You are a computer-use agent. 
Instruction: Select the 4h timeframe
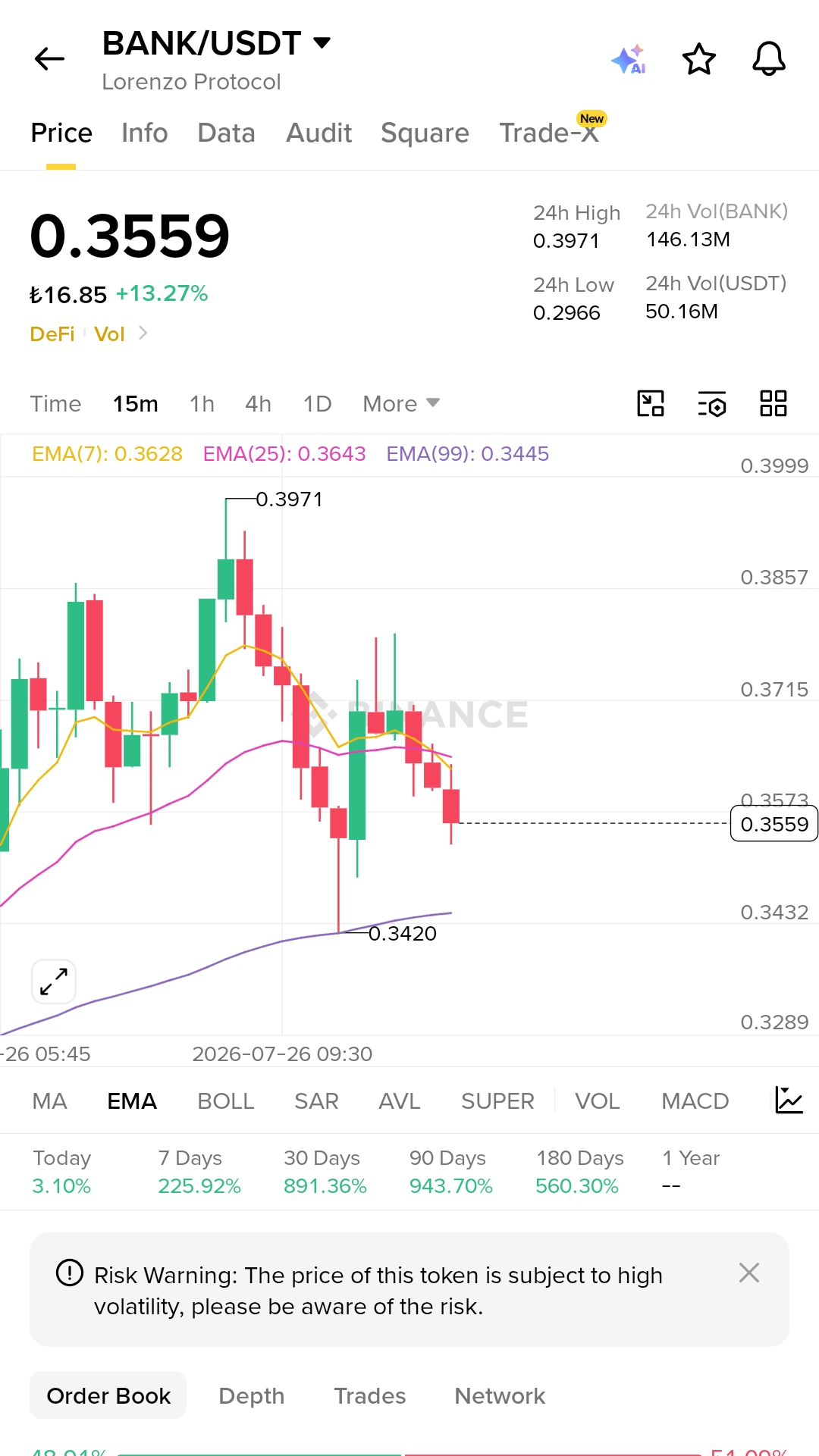click(258, 403)
